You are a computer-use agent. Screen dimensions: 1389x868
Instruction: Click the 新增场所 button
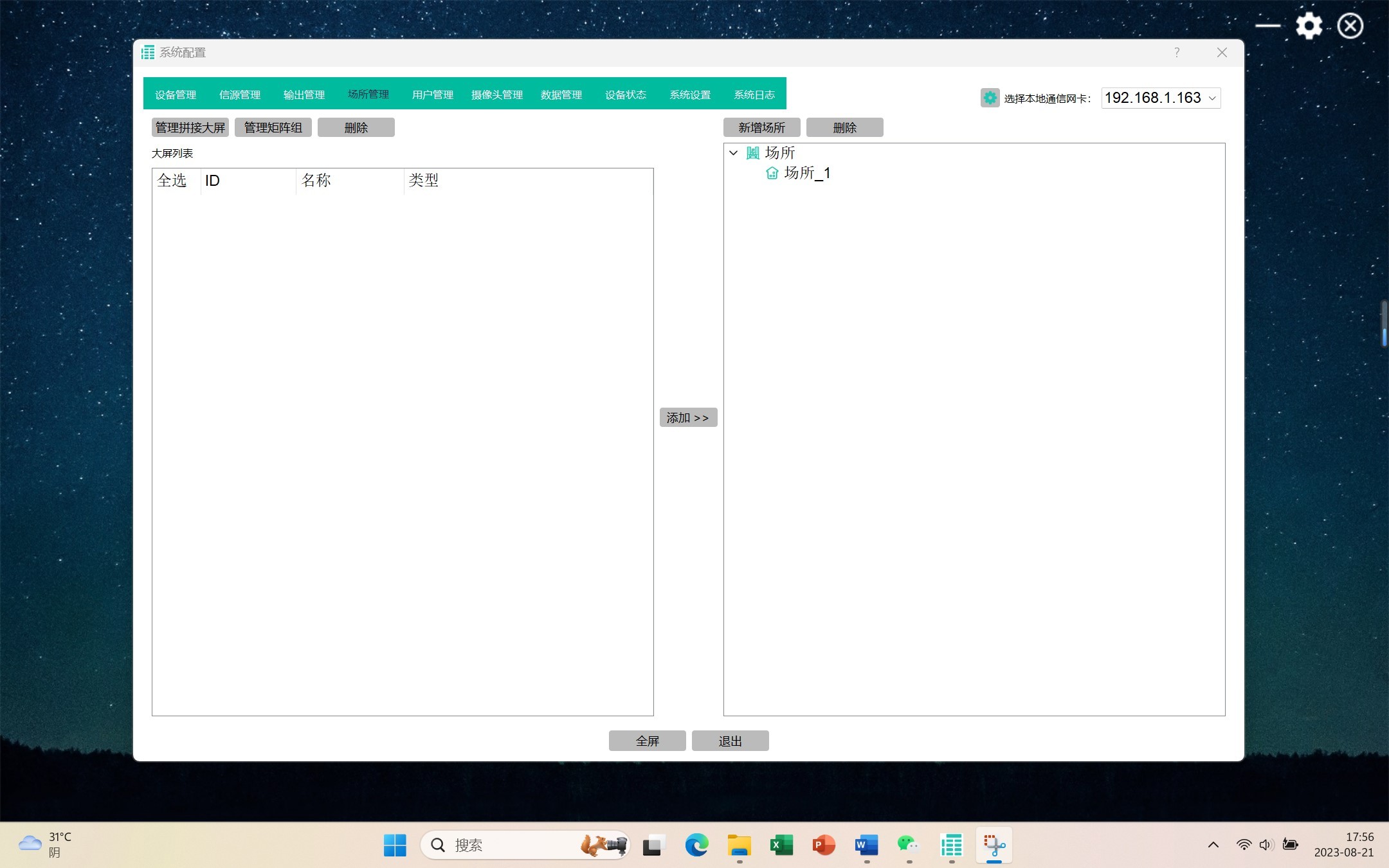pyautogui.click(x=761, y=127)
